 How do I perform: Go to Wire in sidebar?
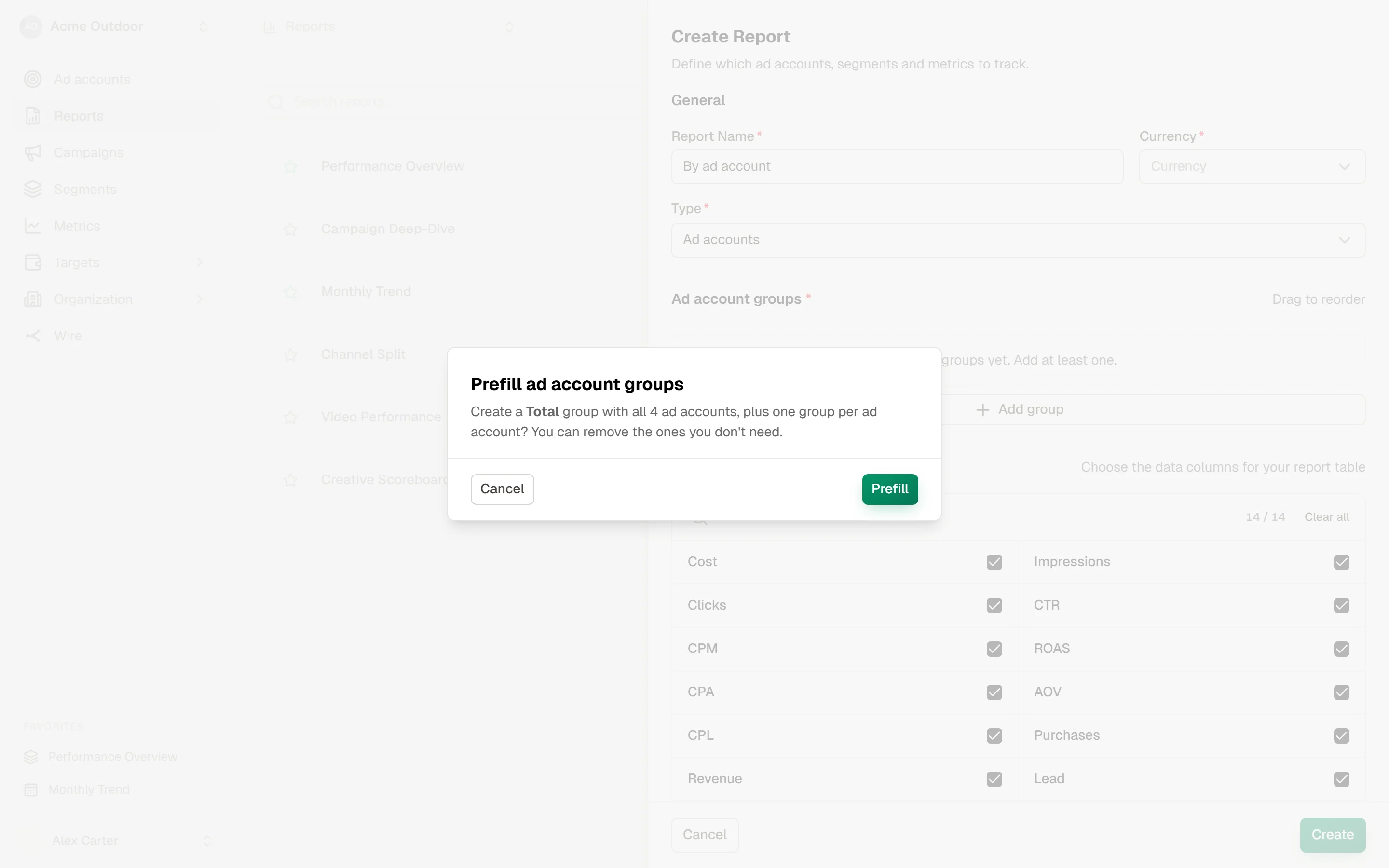[115, 336]
